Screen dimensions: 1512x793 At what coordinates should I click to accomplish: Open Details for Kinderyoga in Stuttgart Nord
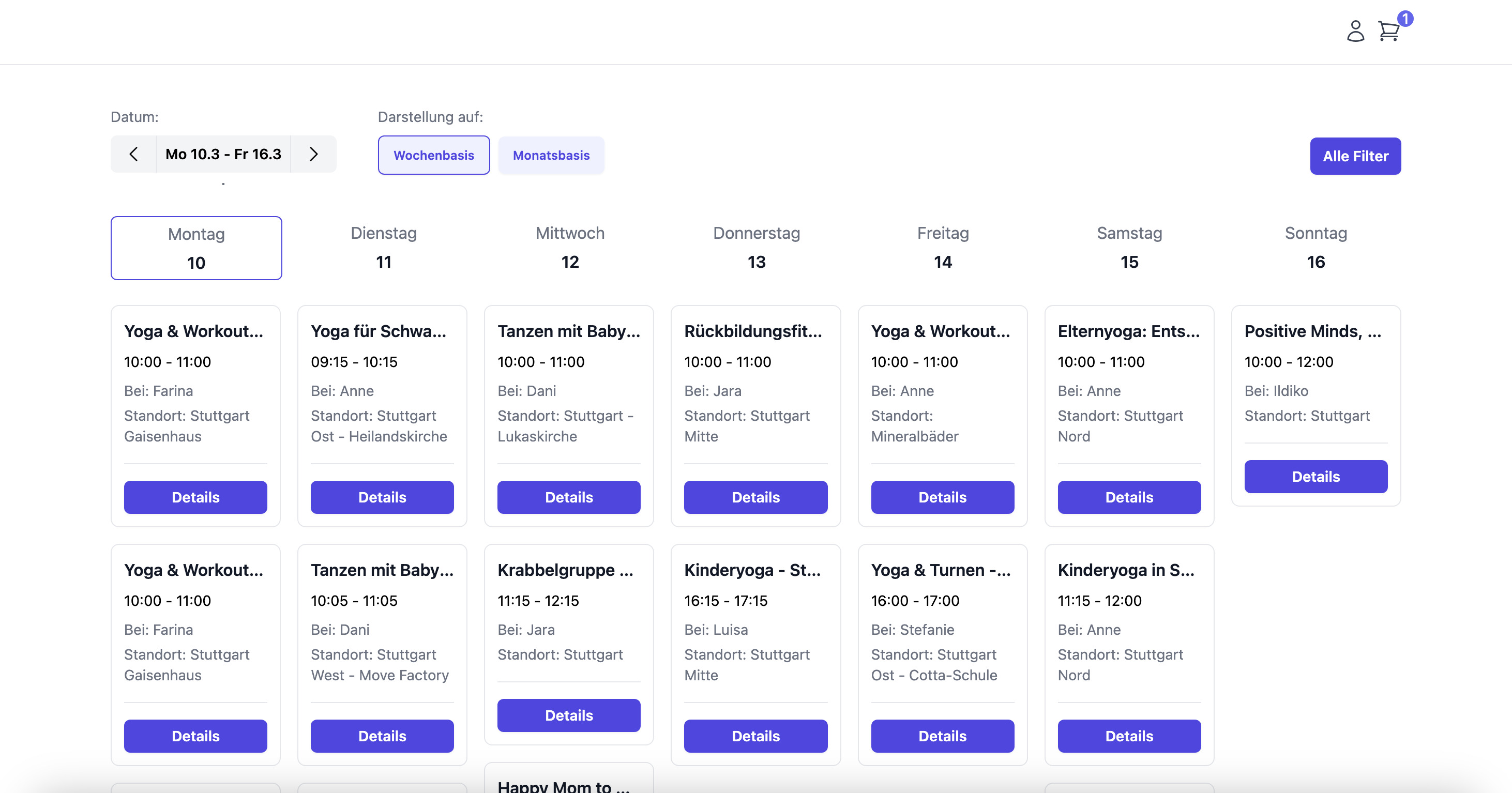[x=1129, y=736]
